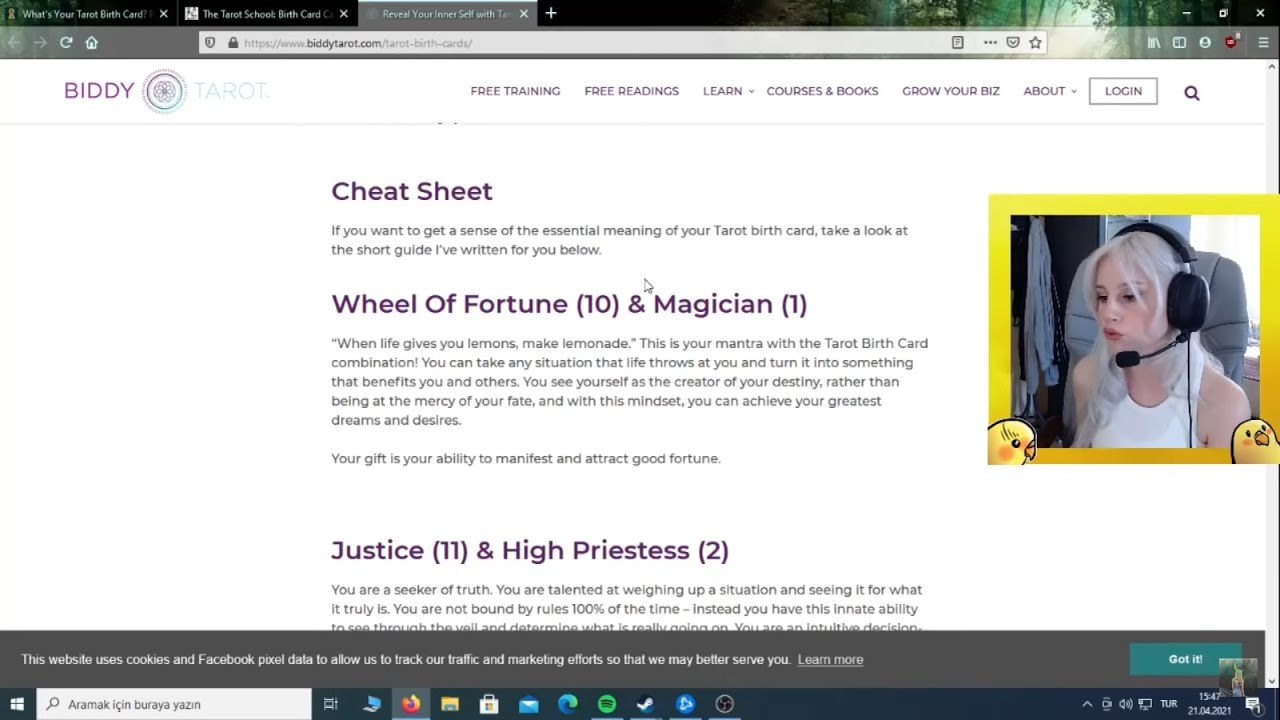The width and height of the screenshot is (1280, 720).
Task: Open COURSES & BOOKS menu item
Action: coord(822,91)
